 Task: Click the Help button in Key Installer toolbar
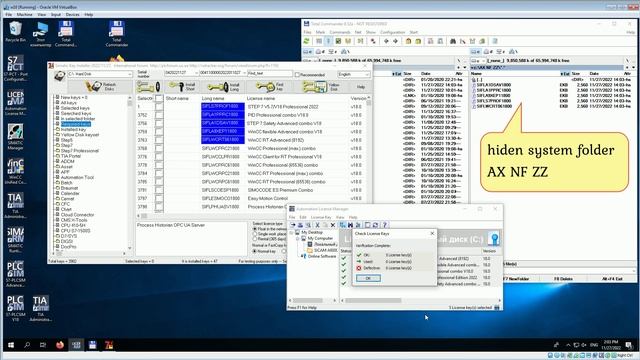pos(361,87)
